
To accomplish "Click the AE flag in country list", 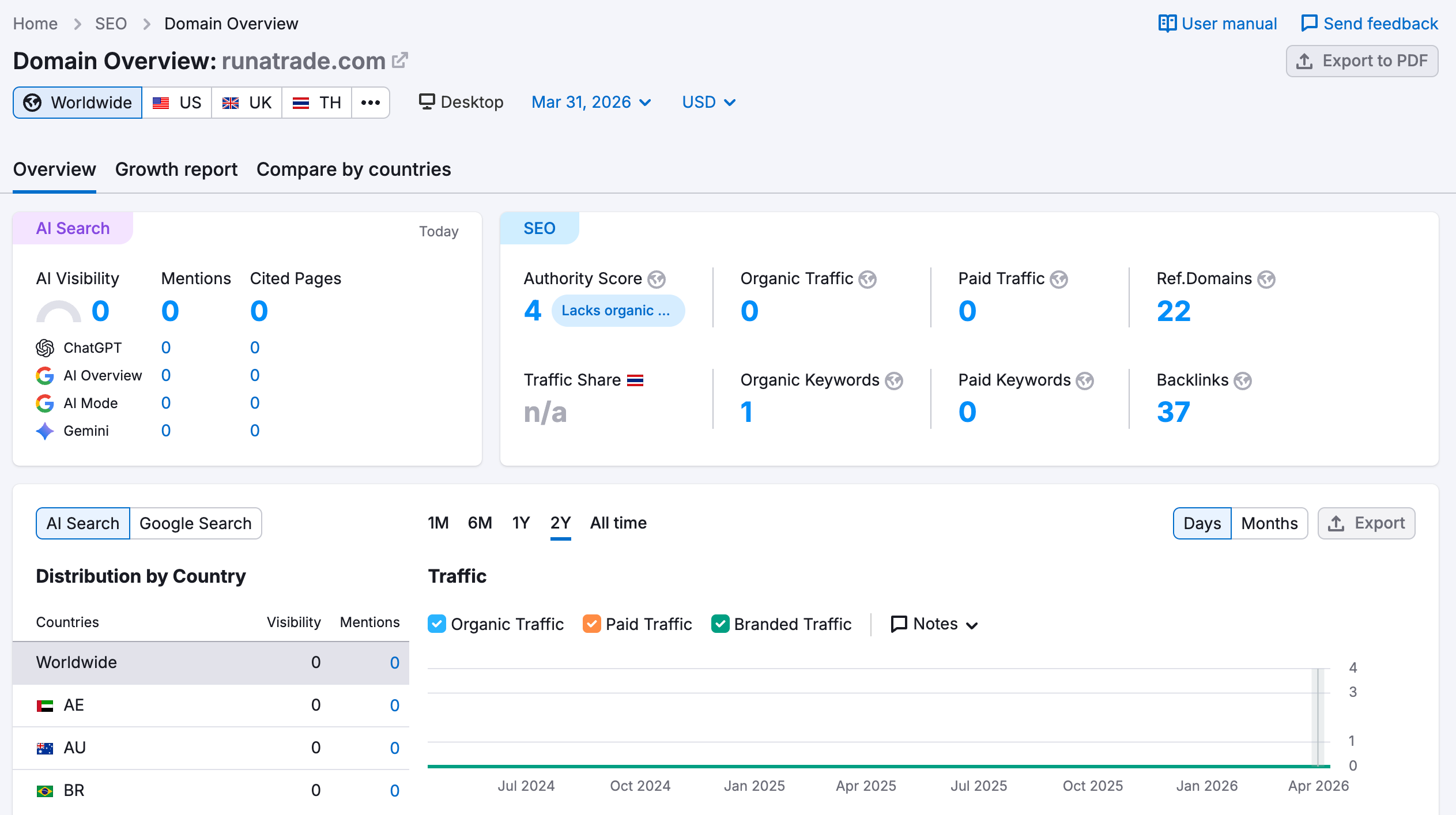I will pos(45,705).
